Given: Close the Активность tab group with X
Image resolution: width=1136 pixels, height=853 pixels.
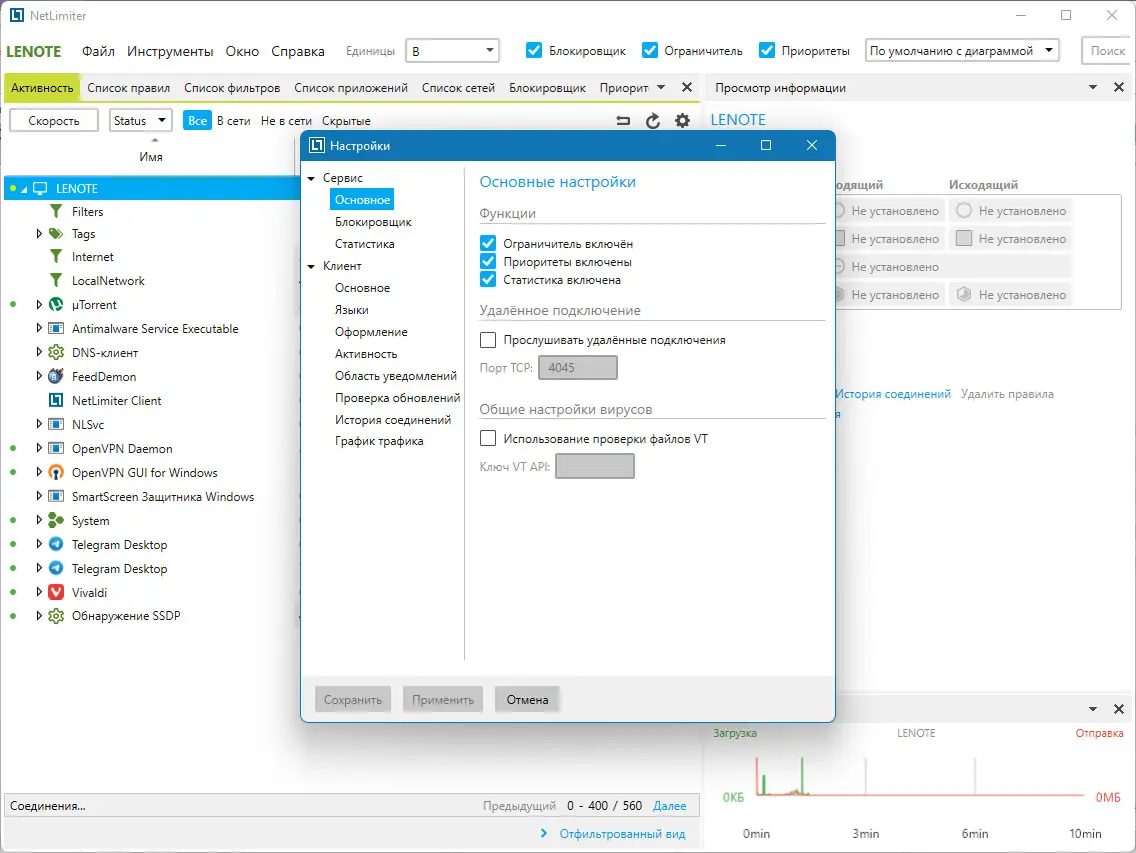Looking at the screenshot, I should [x=687, y=87].
